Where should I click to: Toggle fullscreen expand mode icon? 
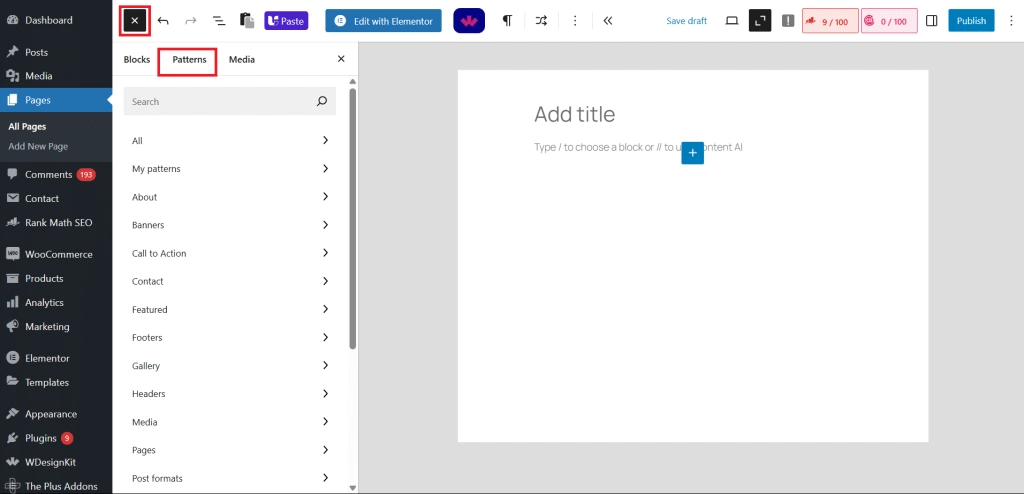[x=760, y=20]
